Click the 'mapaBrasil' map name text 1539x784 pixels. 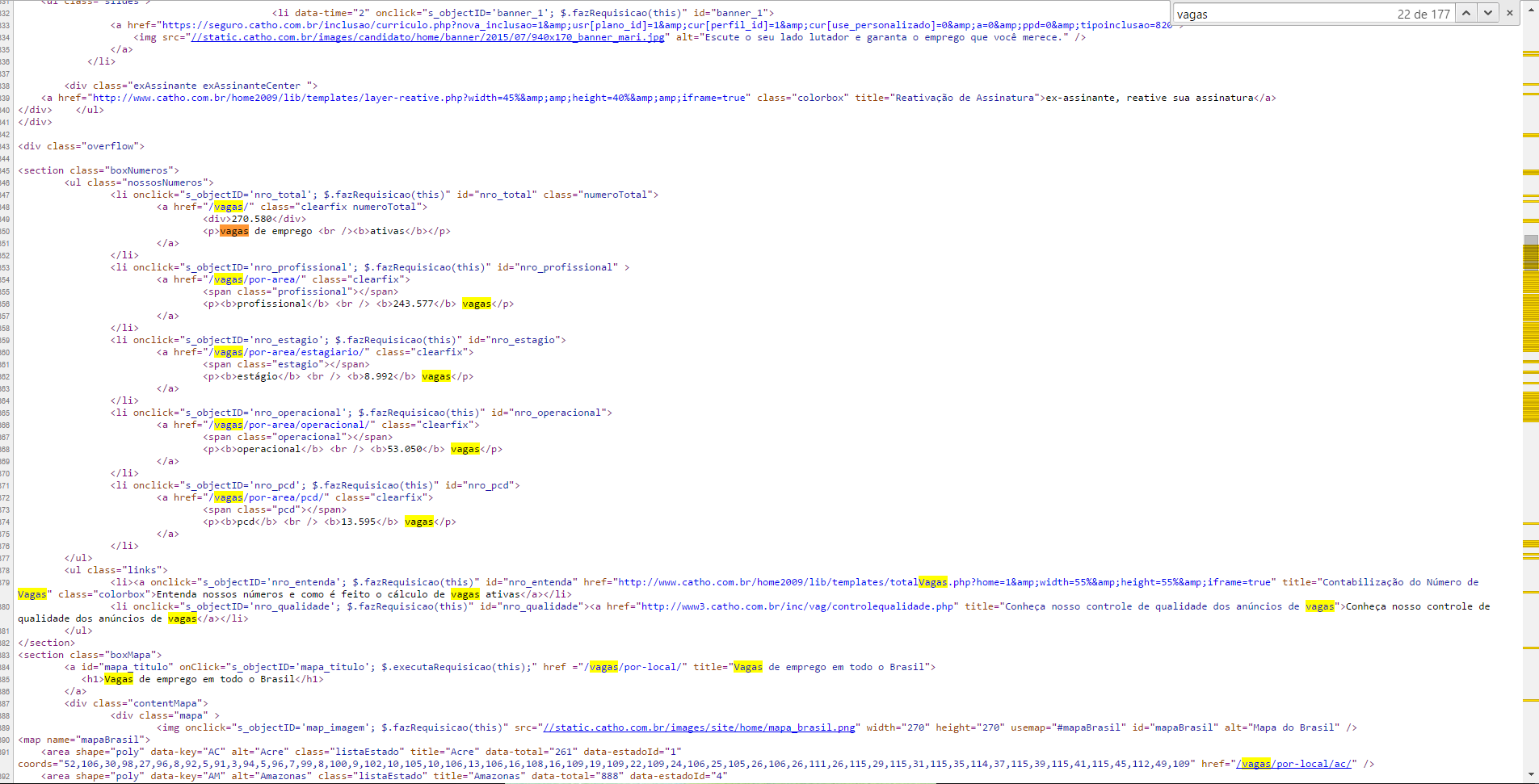point(110,740)
